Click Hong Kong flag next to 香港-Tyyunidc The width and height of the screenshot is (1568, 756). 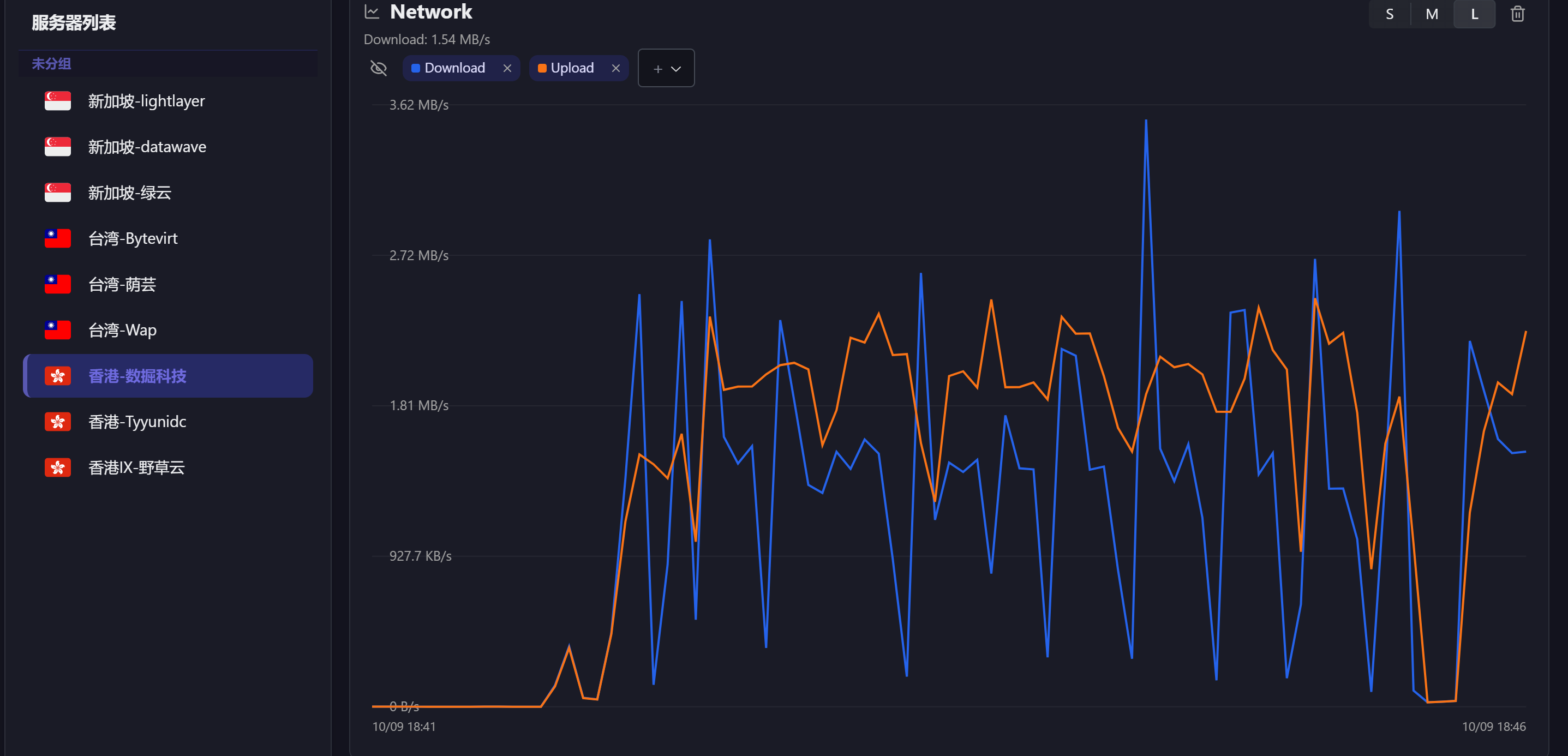58,422
